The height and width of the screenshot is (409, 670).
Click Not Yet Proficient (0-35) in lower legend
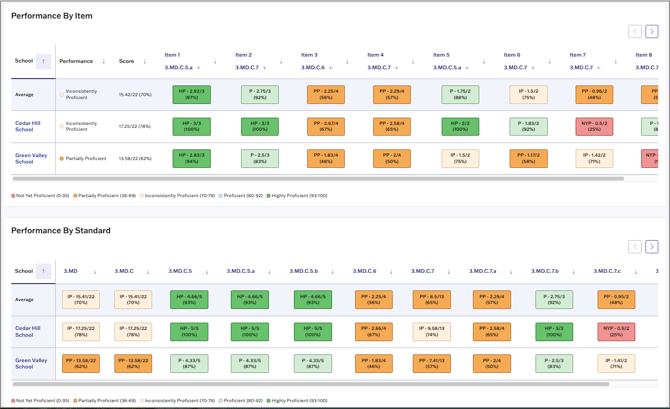click(42, 401)
